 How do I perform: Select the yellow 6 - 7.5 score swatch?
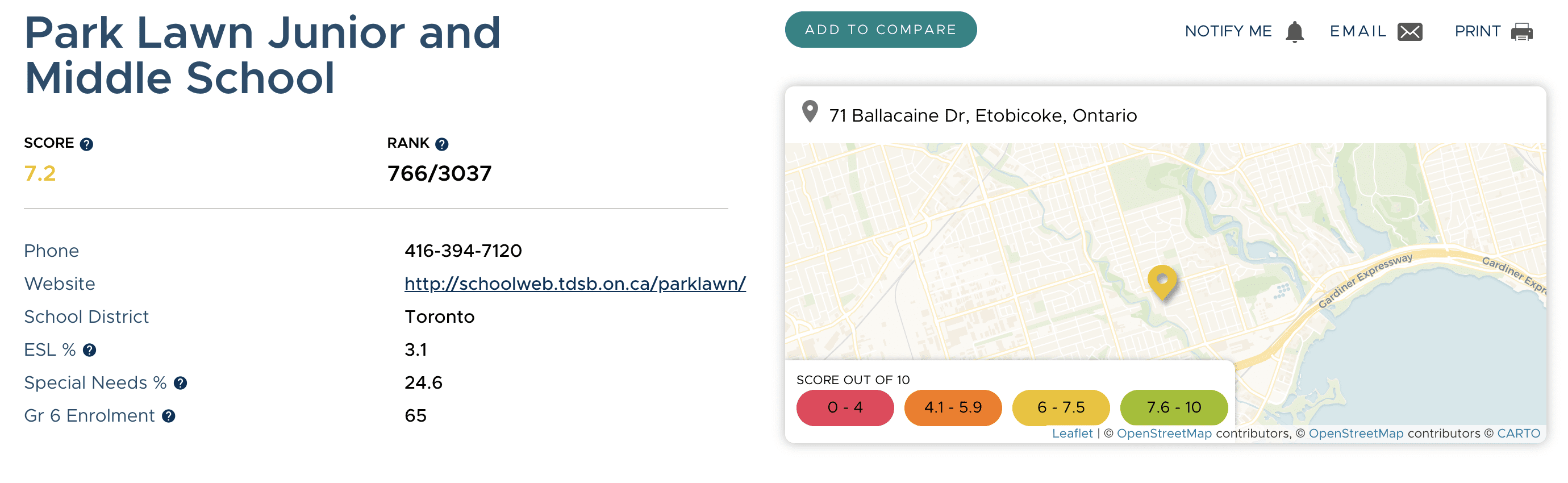[x=1060, y=407]
